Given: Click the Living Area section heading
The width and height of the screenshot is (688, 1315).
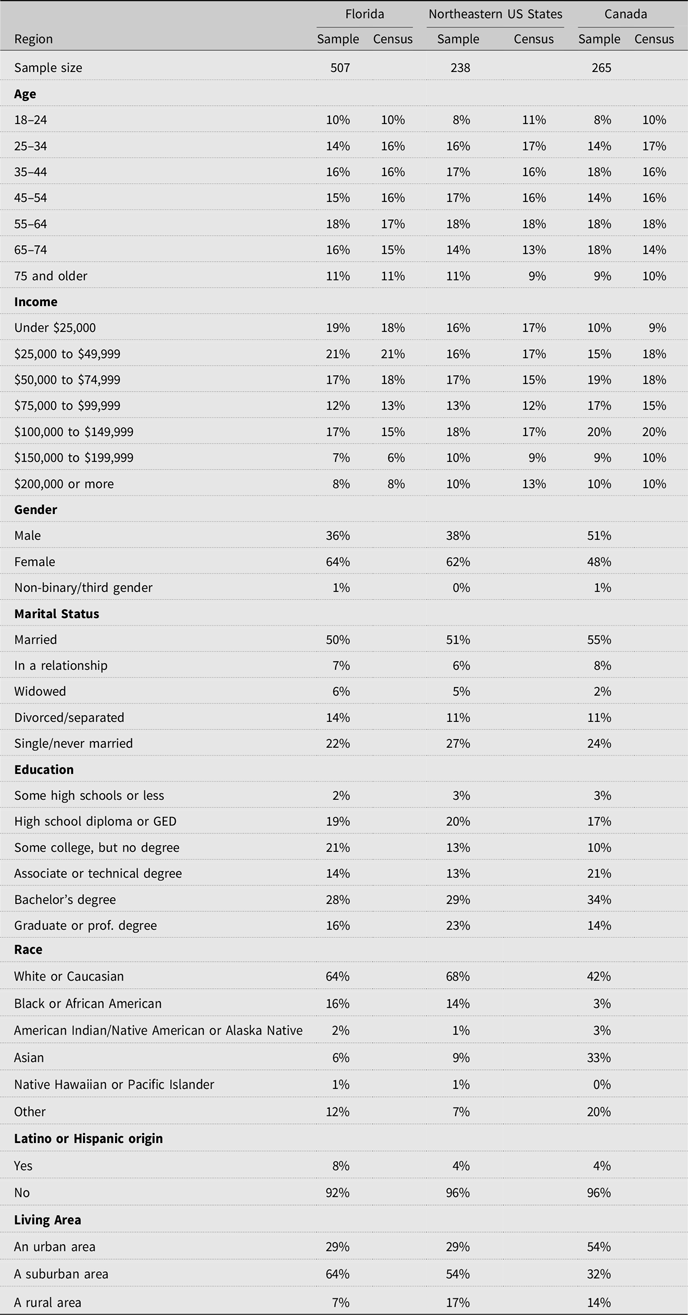Looking at the screenshot, I should (x=48, y=1218).
